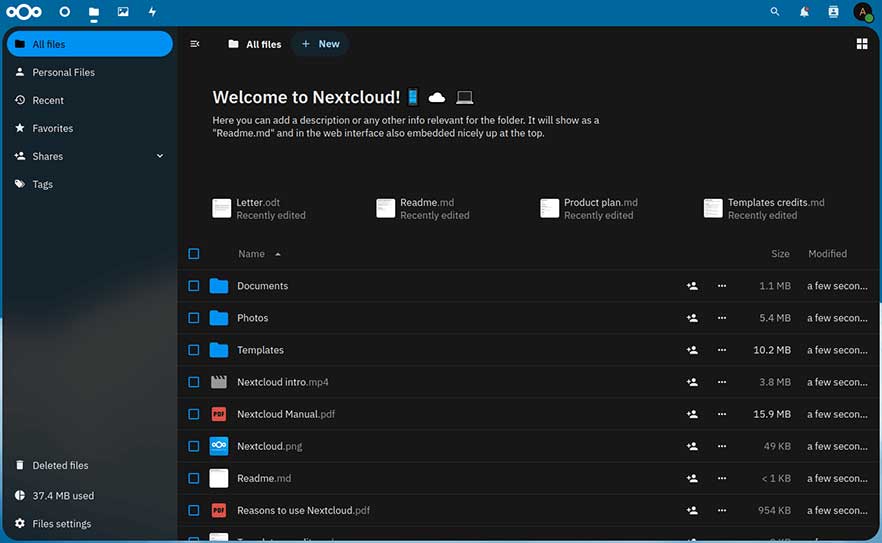Open the Photos app icon in top bar
882x543 pixels.
pyautogui.click(x=123, y=12)
